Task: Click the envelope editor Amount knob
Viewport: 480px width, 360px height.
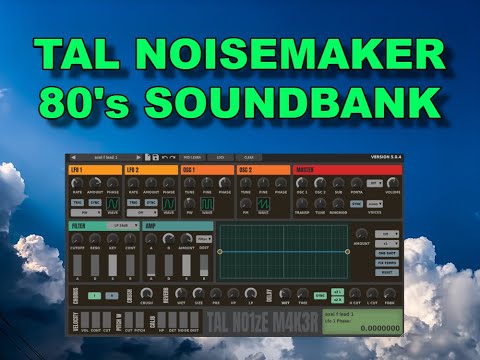Action: 362,234
